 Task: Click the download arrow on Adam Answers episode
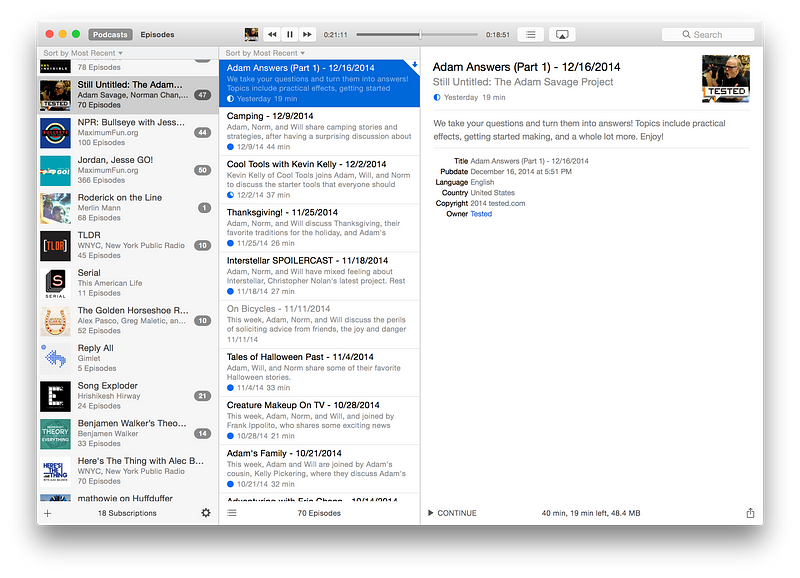pos(414,65)
